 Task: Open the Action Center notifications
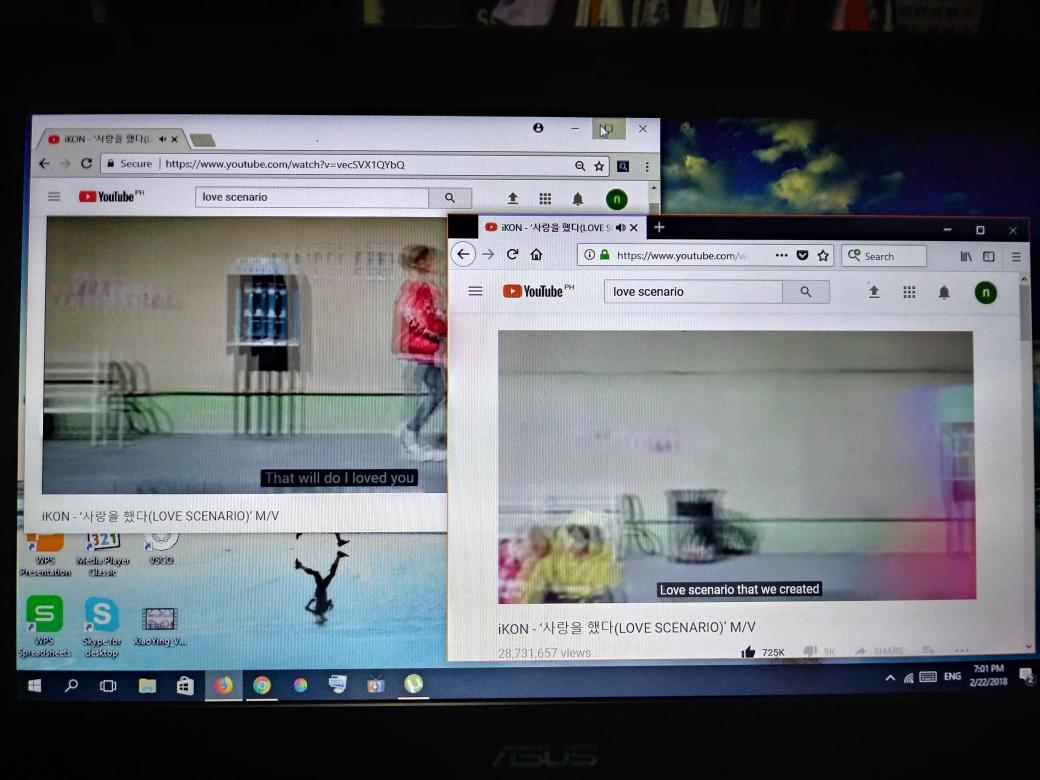(1026, 676)
